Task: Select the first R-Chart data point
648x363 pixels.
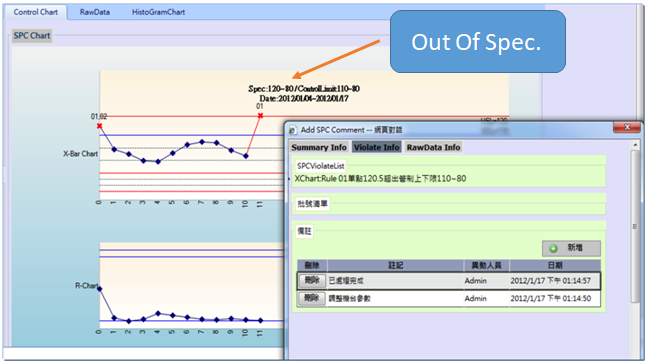Action: point(100,289)
